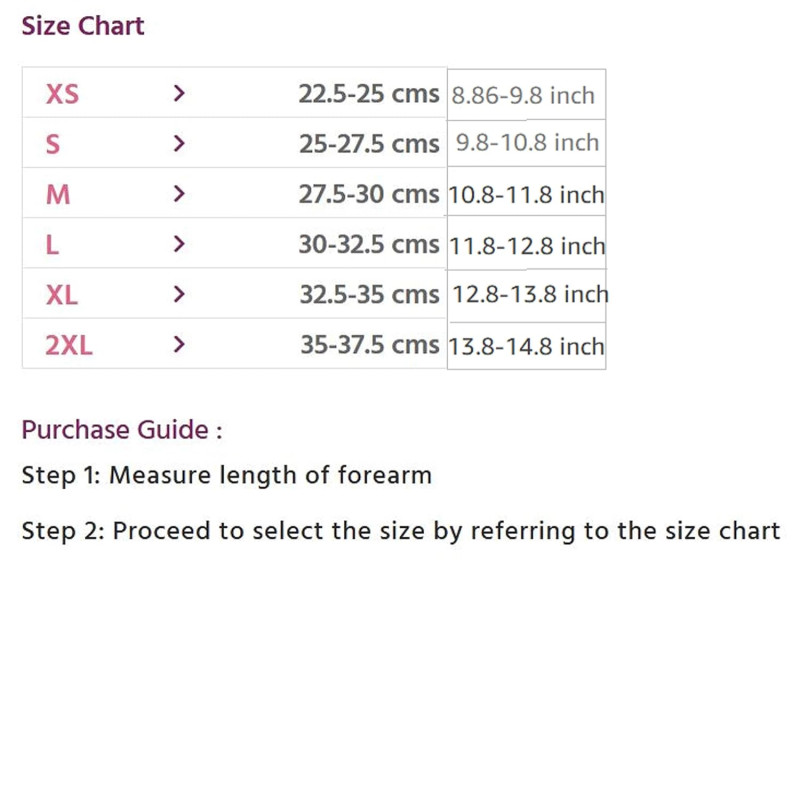Select the L size label

(x=52, y=245)
